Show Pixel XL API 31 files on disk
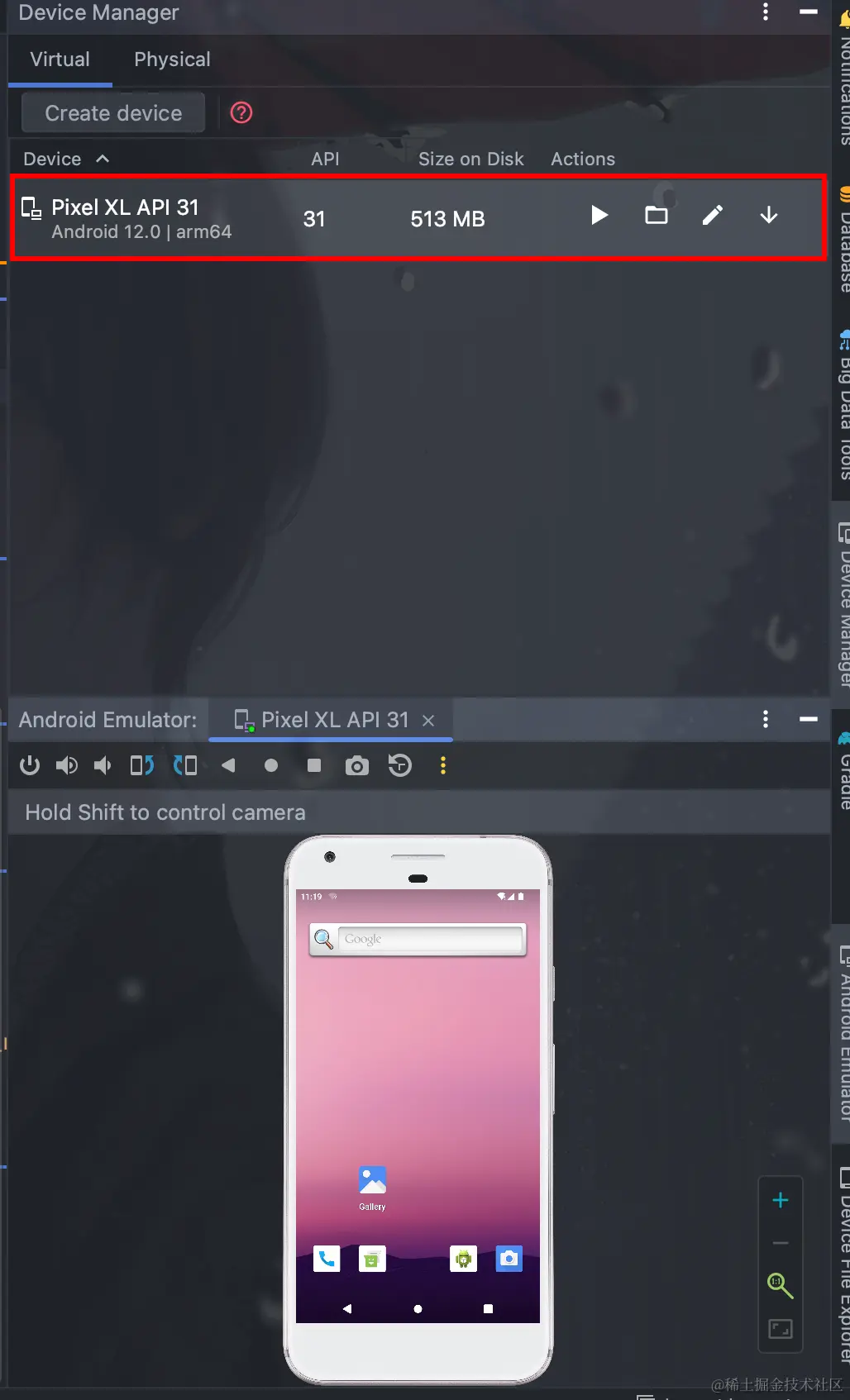Image resolution: width=850 pixels, height=1400 pixels. click(657, 216)
